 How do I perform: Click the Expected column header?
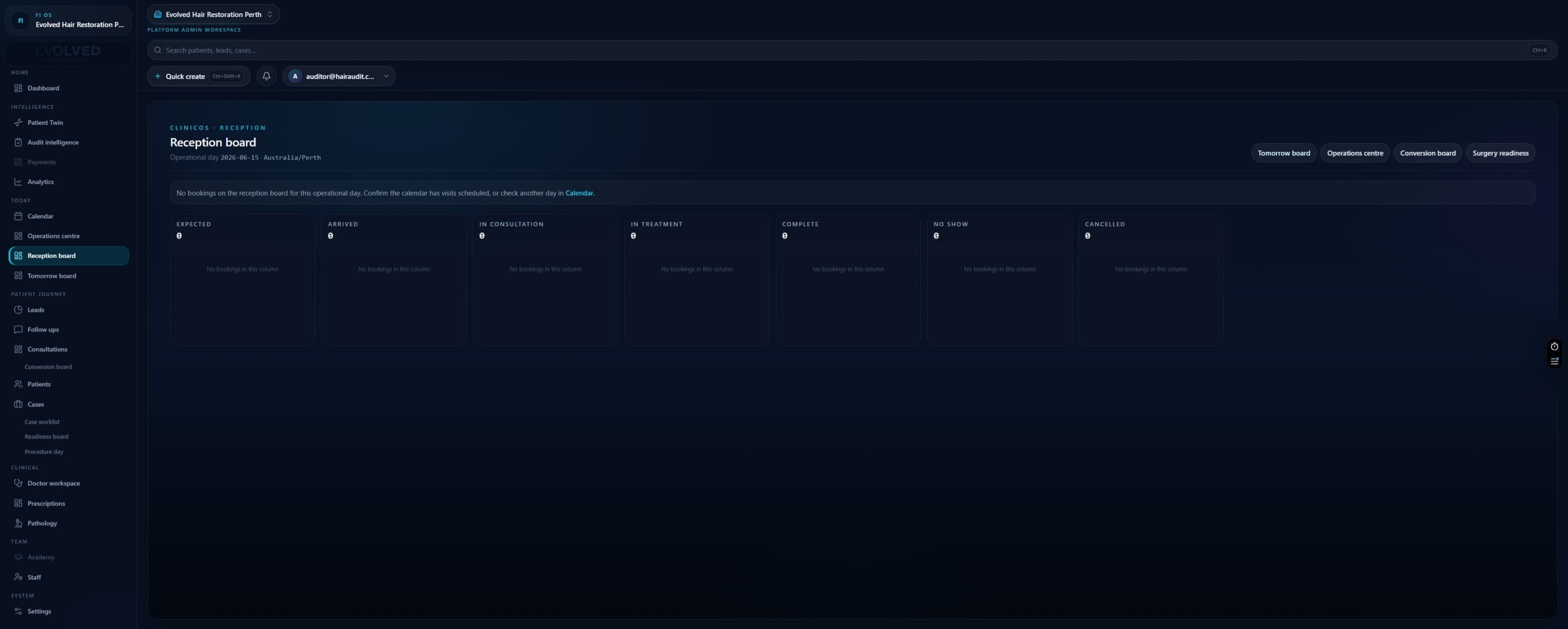point(194,224)
